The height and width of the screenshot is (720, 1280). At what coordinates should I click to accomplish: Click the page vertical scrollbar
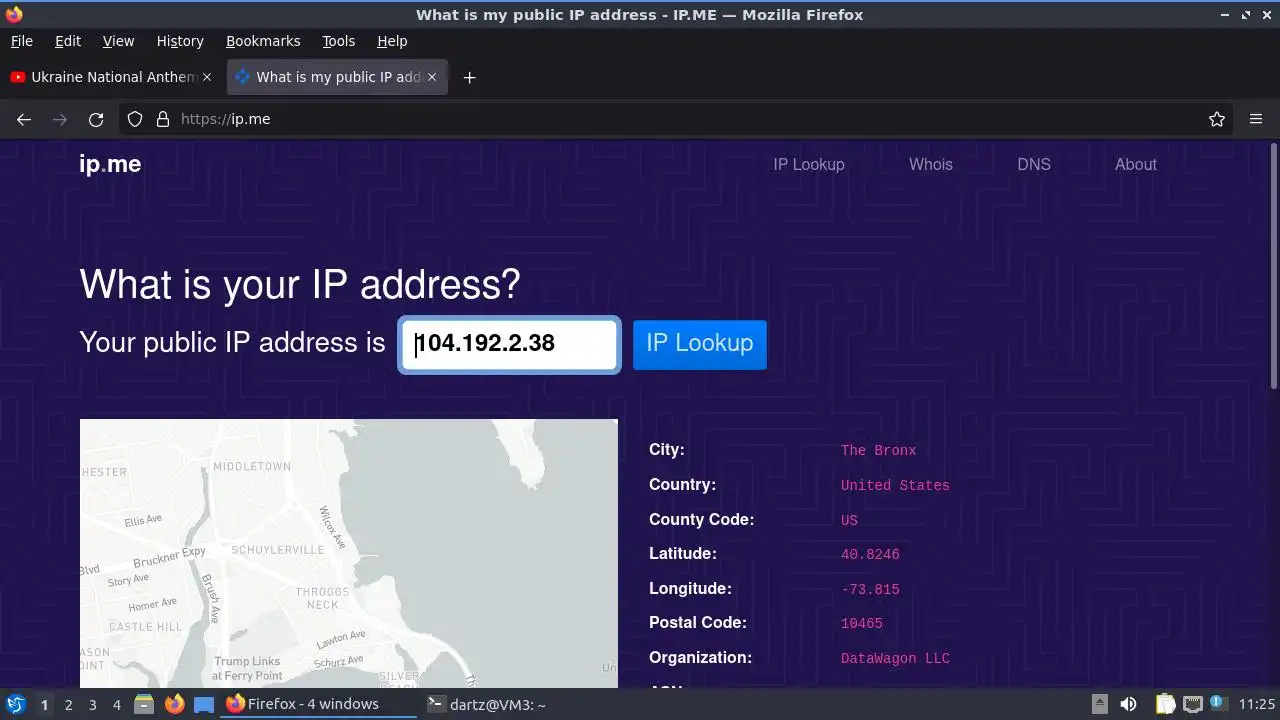(1273, 266)
